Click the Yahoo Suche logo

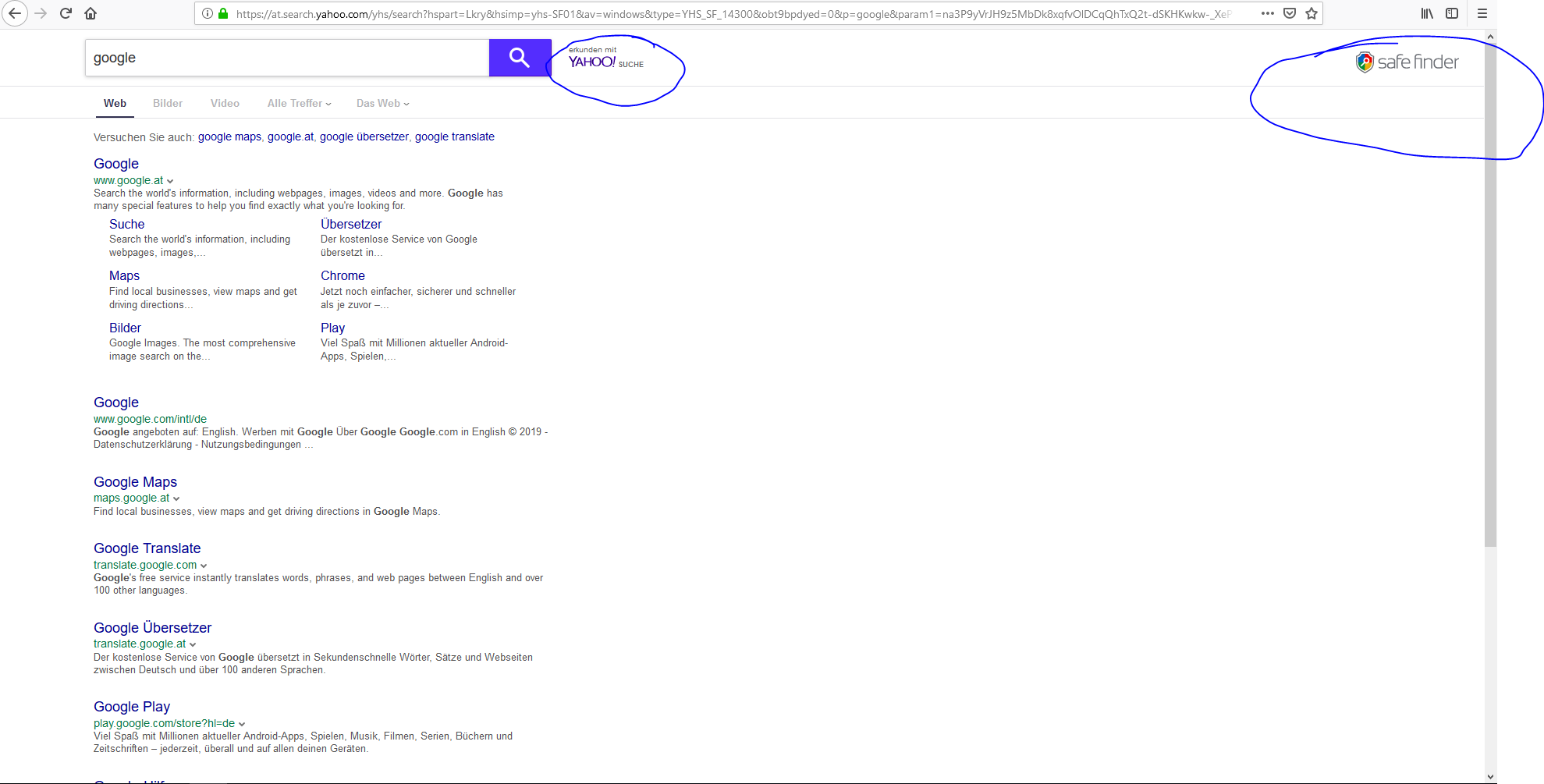[606, 59]
